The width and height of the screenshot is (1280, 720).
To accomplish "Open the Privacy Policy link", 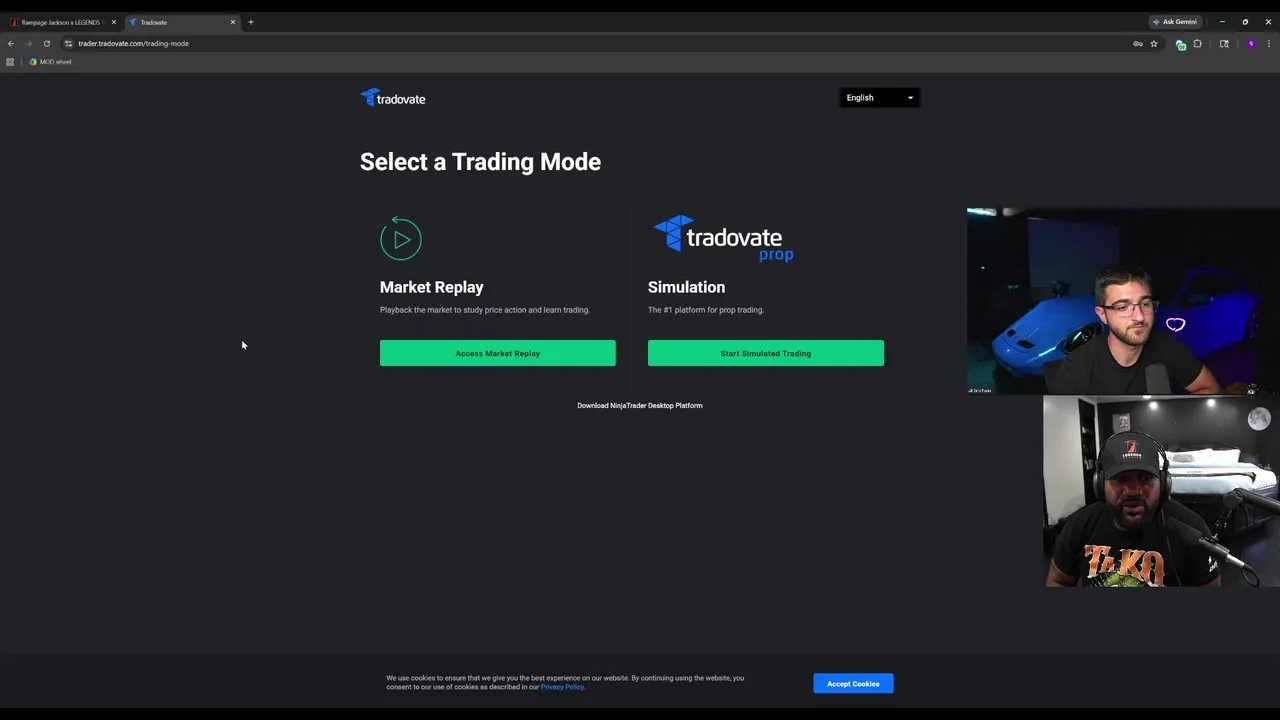I will pos(562,687).
